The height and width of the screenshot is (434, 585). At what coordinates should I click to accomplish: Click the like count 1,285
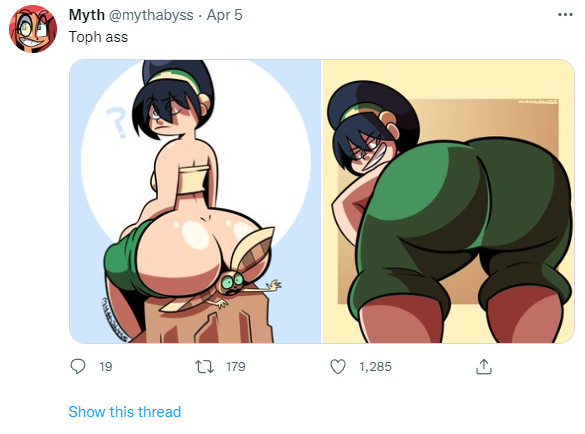375,367
